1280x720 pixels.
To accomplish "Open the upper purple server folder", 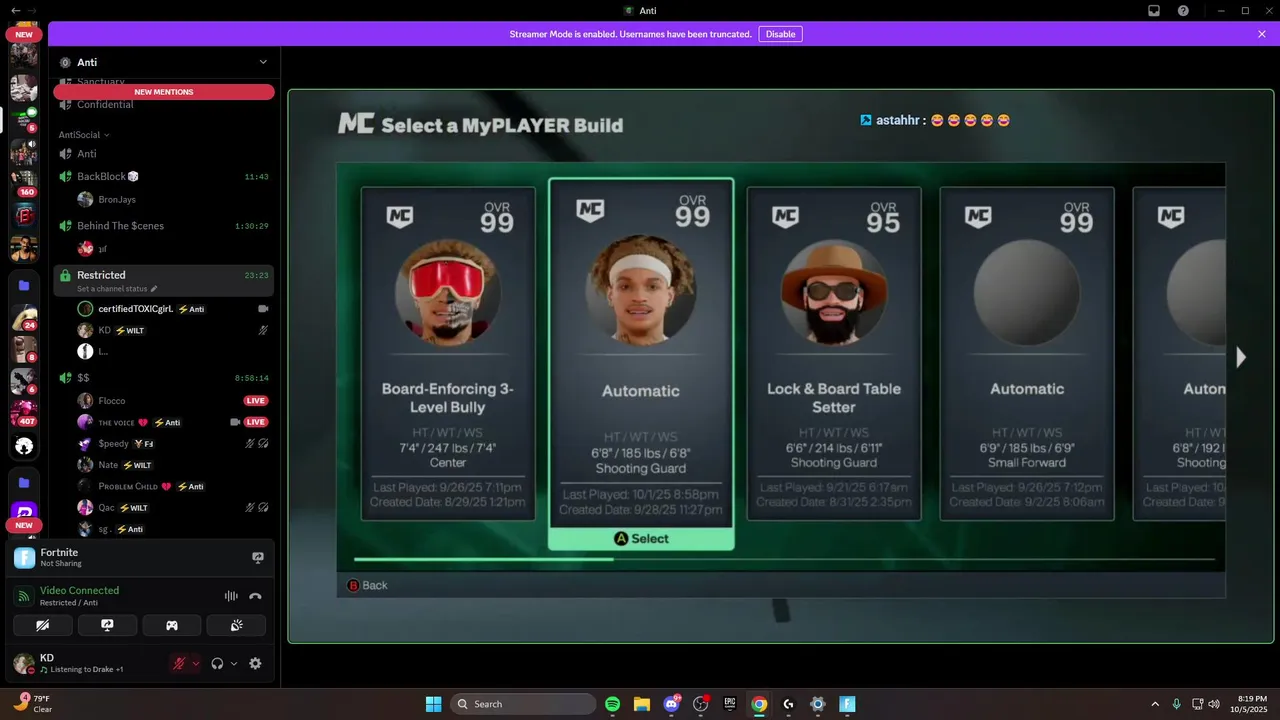I will [x=24, y=285].
